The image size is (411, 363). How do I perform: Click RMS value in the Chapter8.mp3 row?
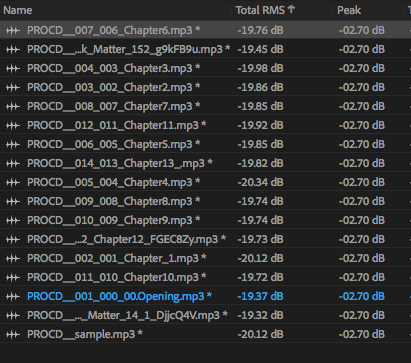point(260,201)
